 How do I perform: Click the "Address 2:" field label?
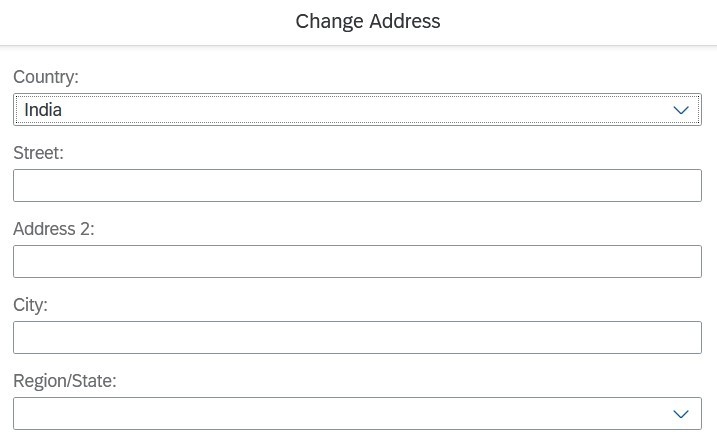point(54,229)
